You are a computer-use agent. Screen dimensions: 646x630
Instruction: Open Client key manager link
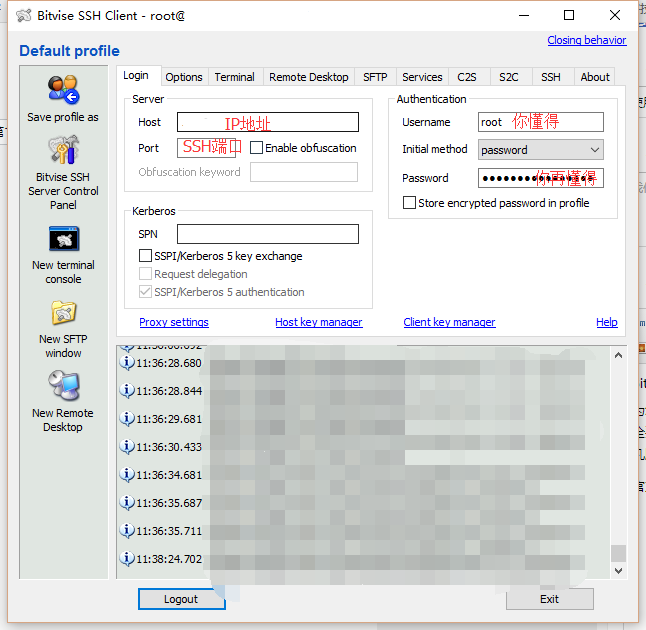click(x=449, y=322)
